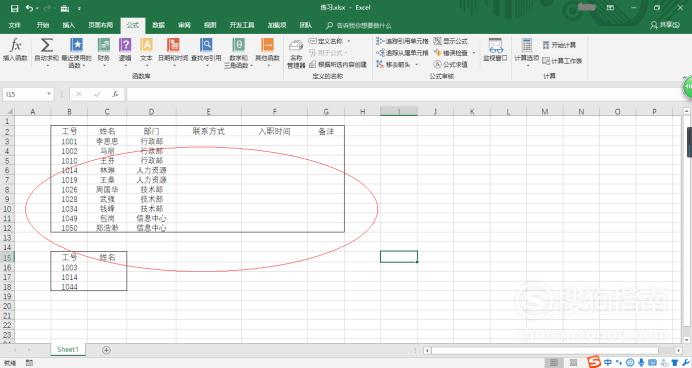Switch to the View (视图) tab

[x=210, y=25]
